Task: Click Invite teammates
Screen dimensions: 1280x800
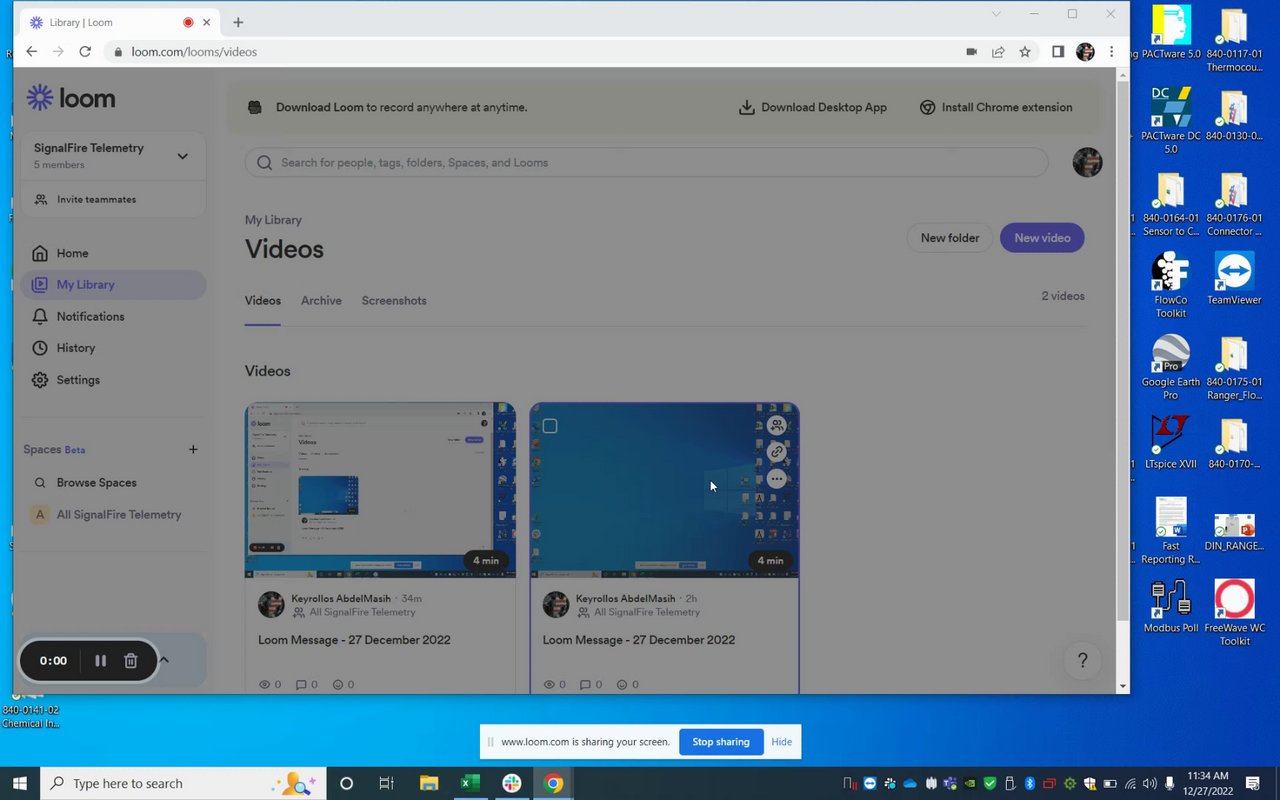Action: [x=96, y=199]
